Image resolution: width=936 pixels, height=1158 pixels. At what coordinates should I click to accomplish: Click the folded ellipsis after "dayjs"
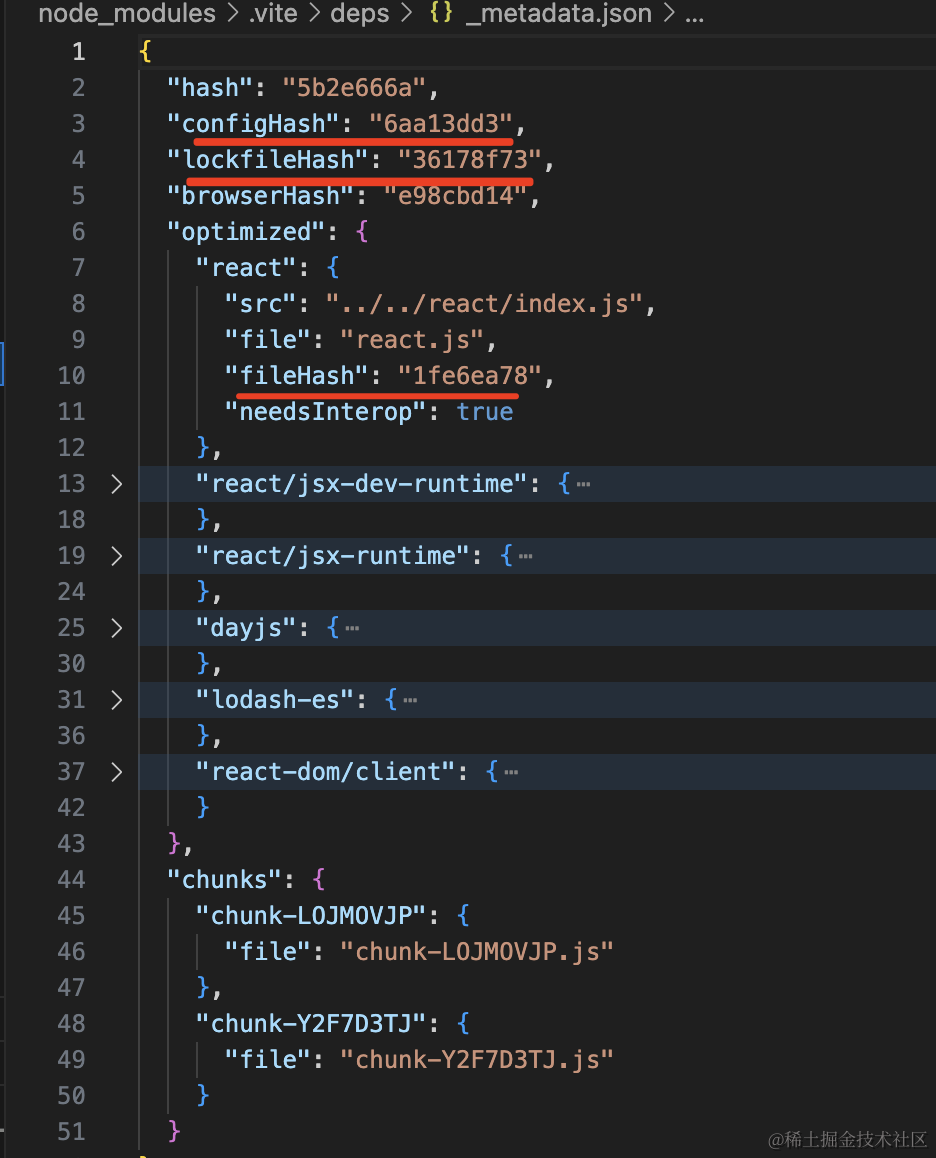pos(352,628)
